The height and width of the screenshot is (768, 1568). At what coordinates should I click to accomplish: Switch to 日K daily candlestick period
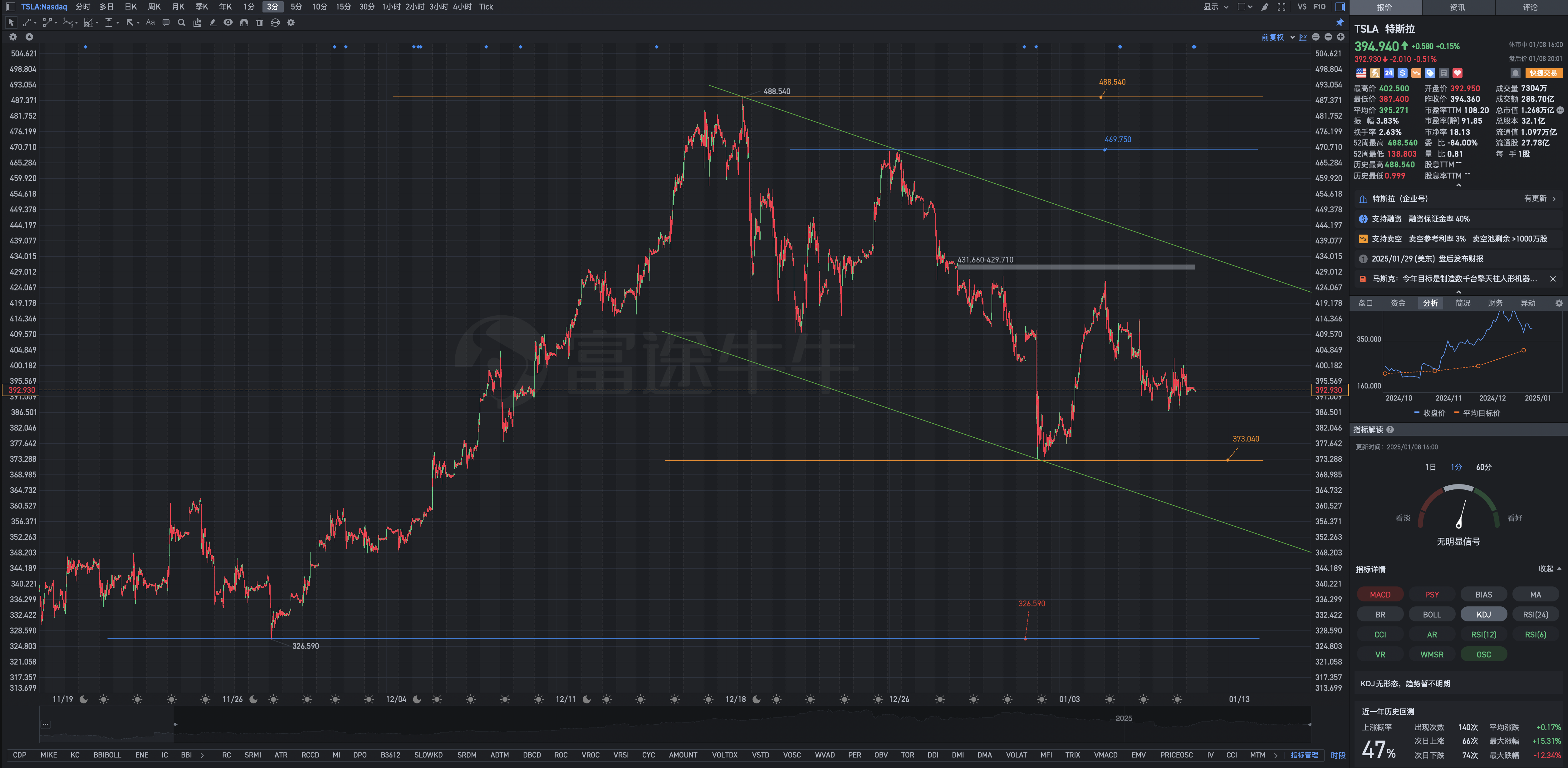tap(131, 7)
